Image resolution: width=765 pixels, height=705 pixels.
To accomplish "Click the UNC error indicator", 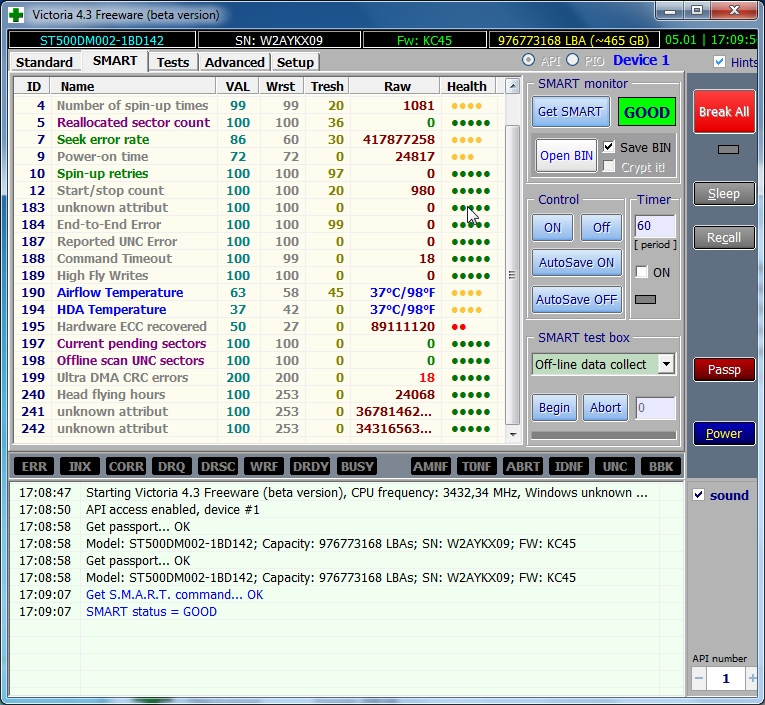I will click(x=615, y=467).
